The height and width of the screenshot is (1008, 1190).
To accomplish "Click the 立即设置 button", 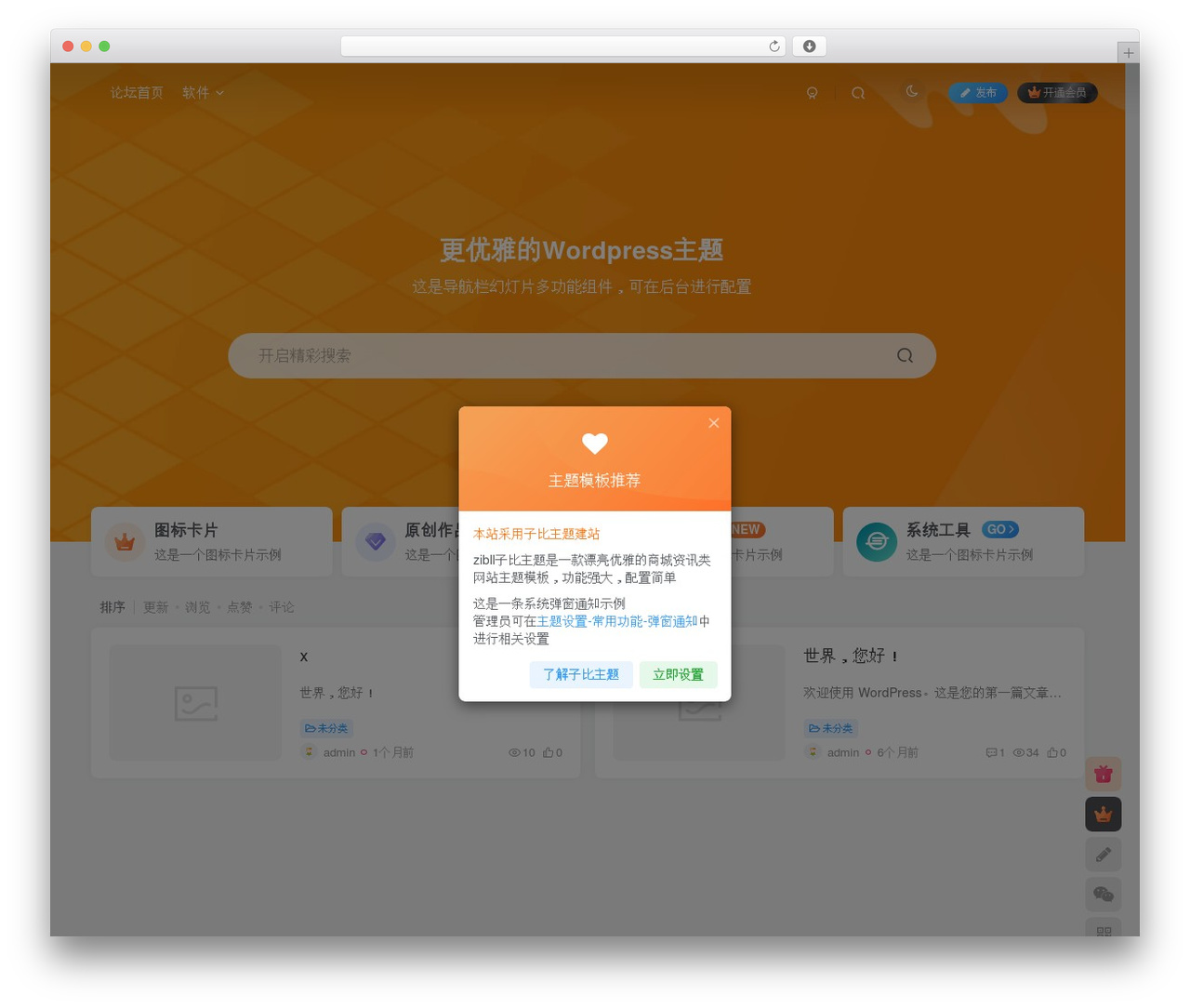I will [678, 674].
